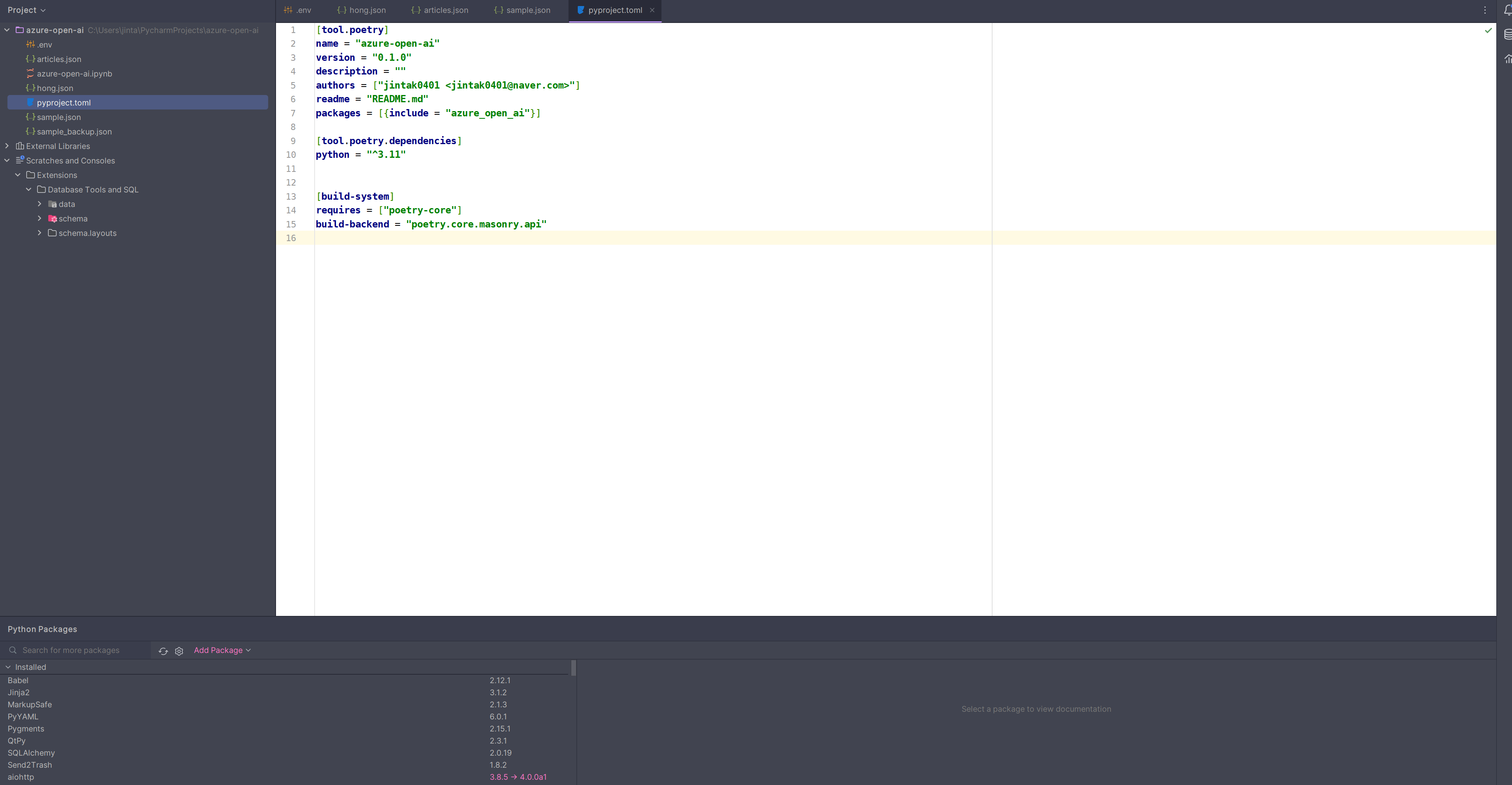This screenshot has width=1512, height=785.
Task: Refresh the Python packages list
Action: point(163,651)
